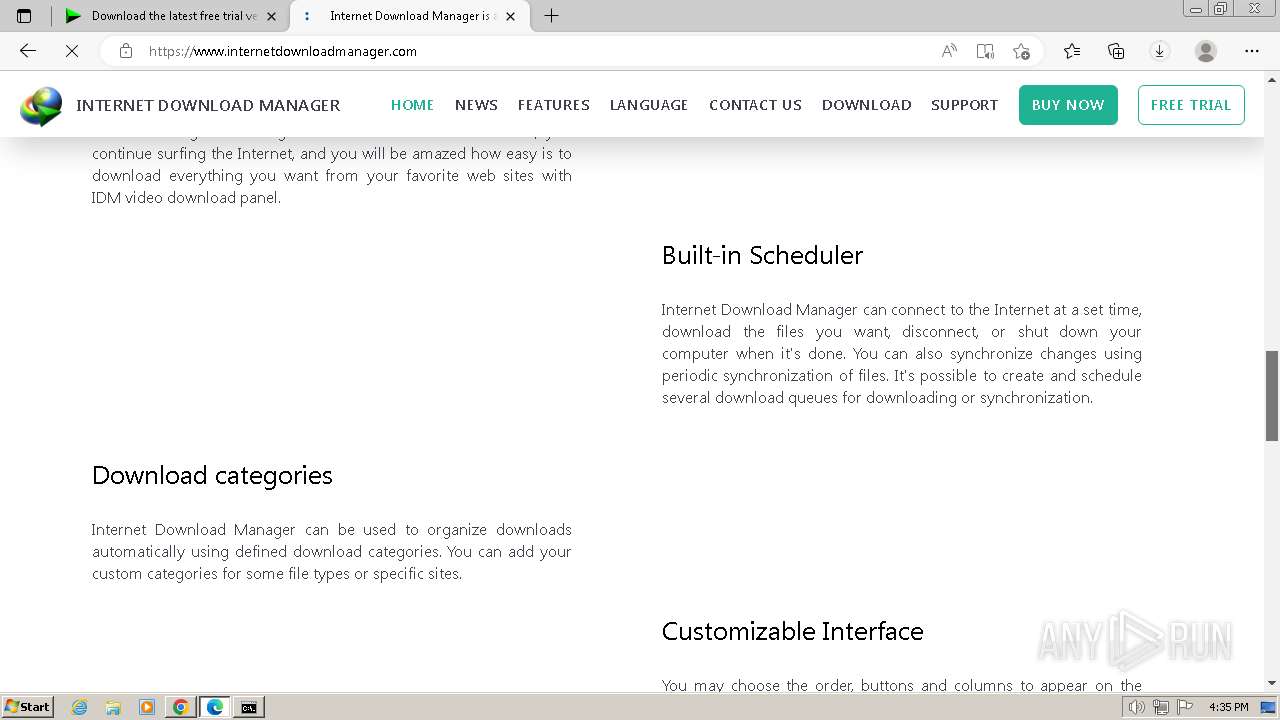Viewport: 1280px width, 720px height.
Task: Click the Download categories heading
Action: pos(212,475)
